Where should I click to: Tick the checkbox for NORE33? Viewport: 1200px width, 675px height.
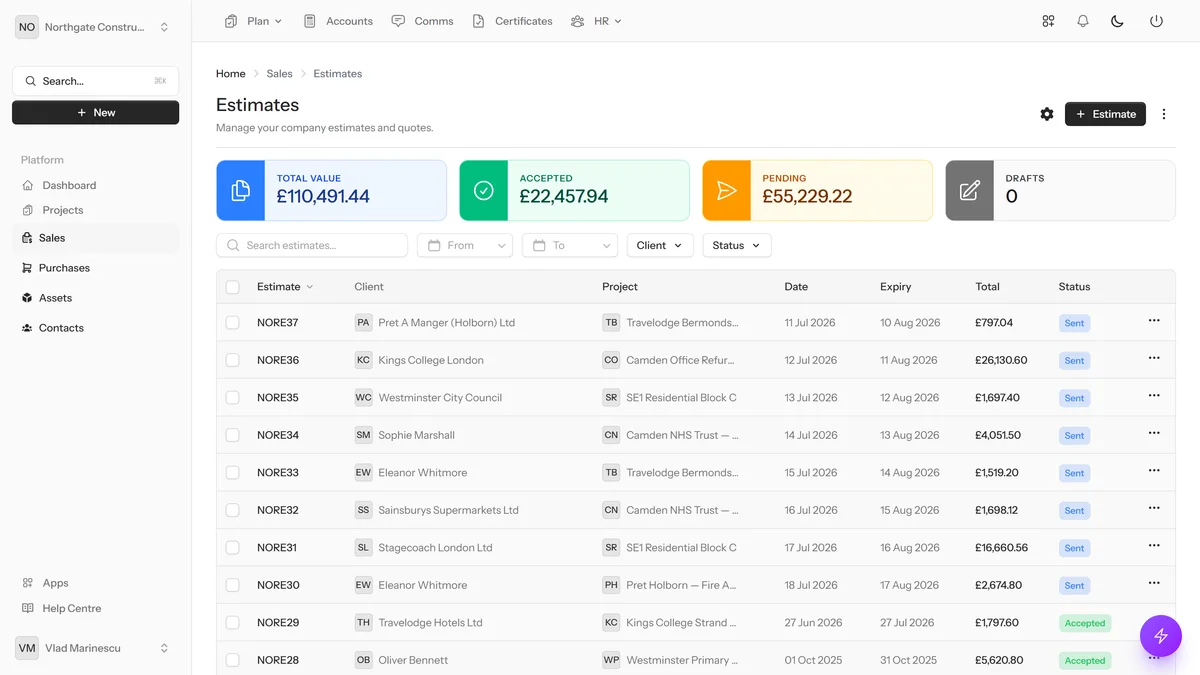(x=233, y=473)
